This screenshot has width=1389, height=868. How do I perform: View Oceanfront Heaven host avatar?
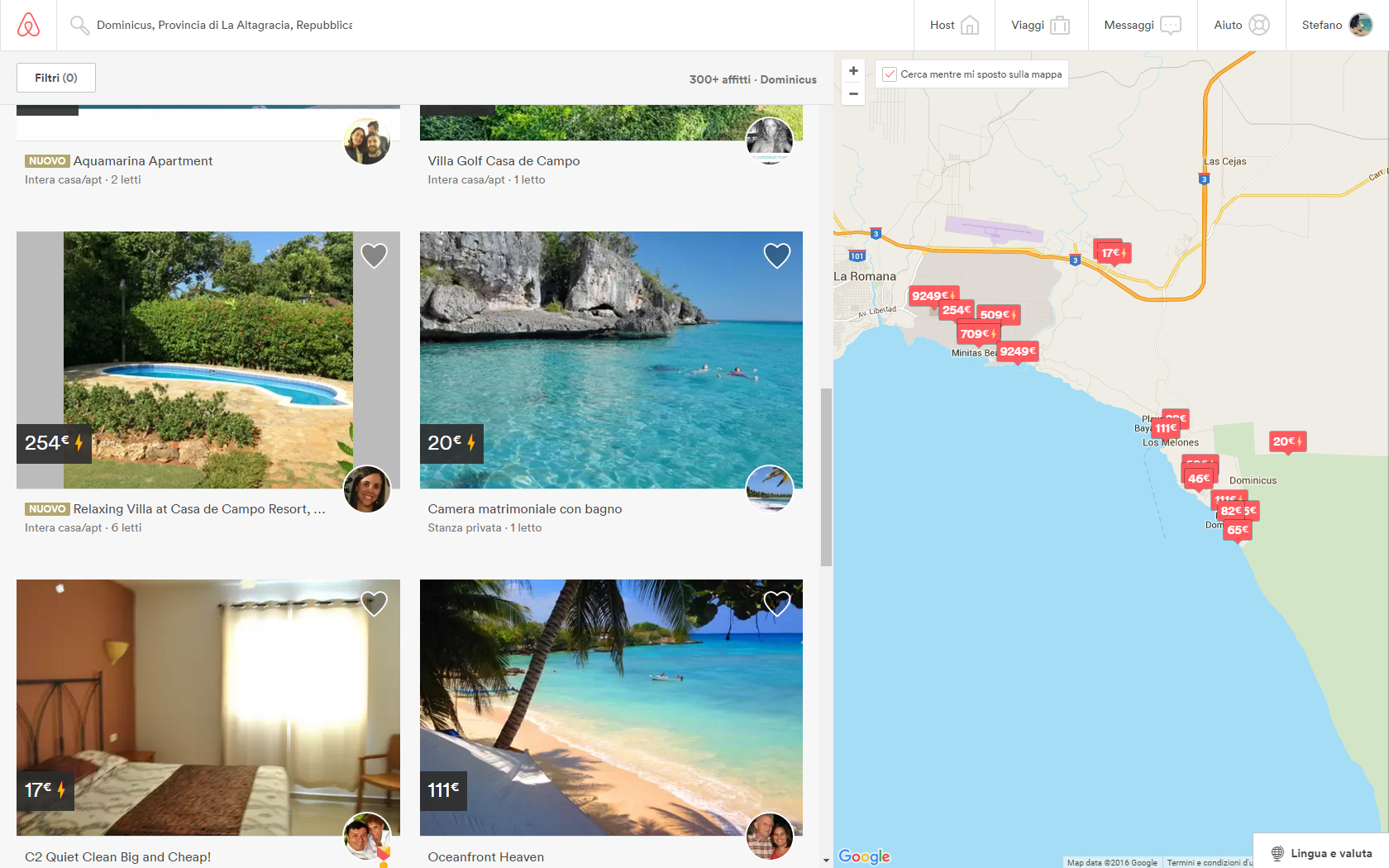(x=770, y=837)
